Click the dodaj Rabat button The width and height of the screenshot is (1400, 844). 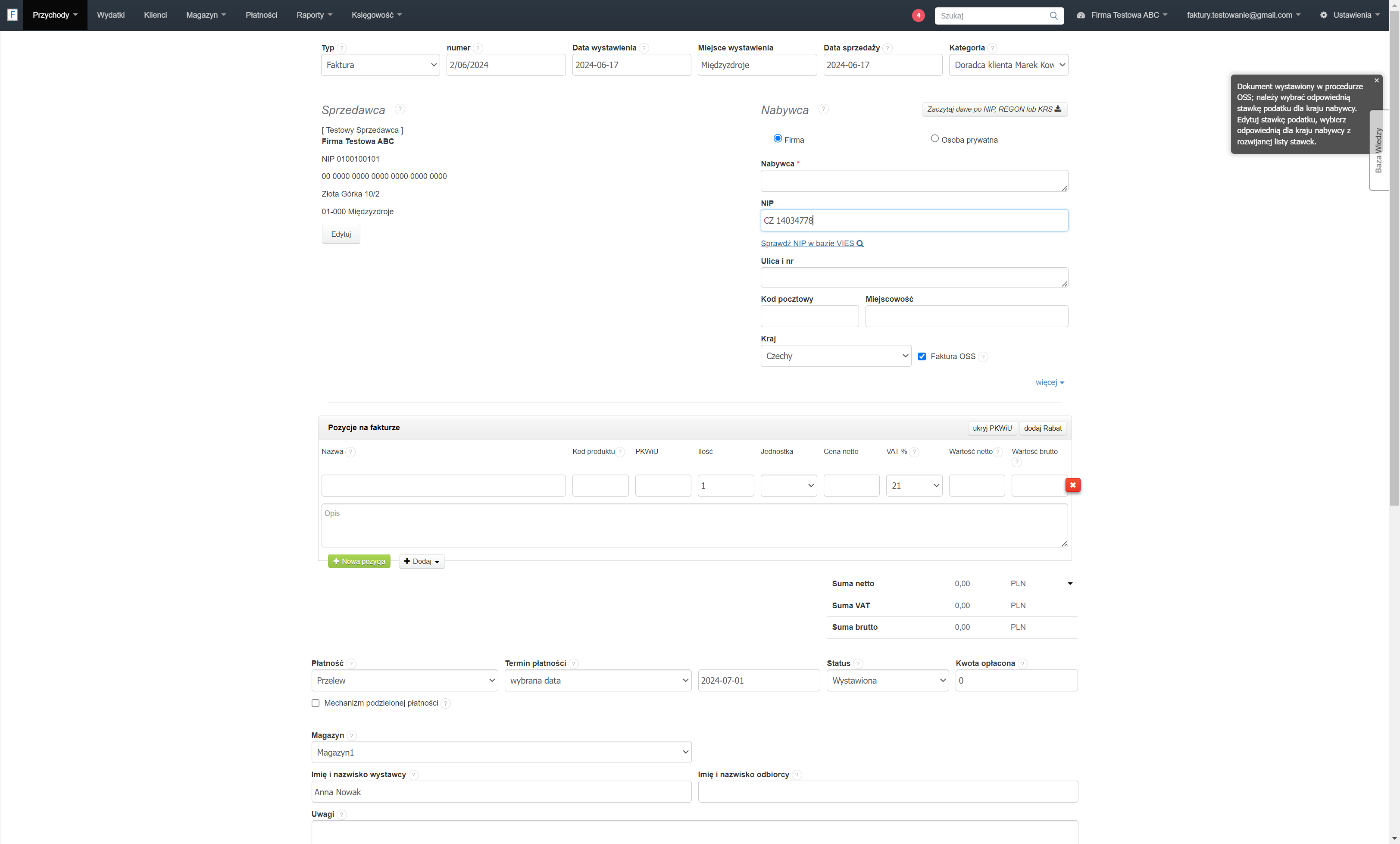point(1043,428)
